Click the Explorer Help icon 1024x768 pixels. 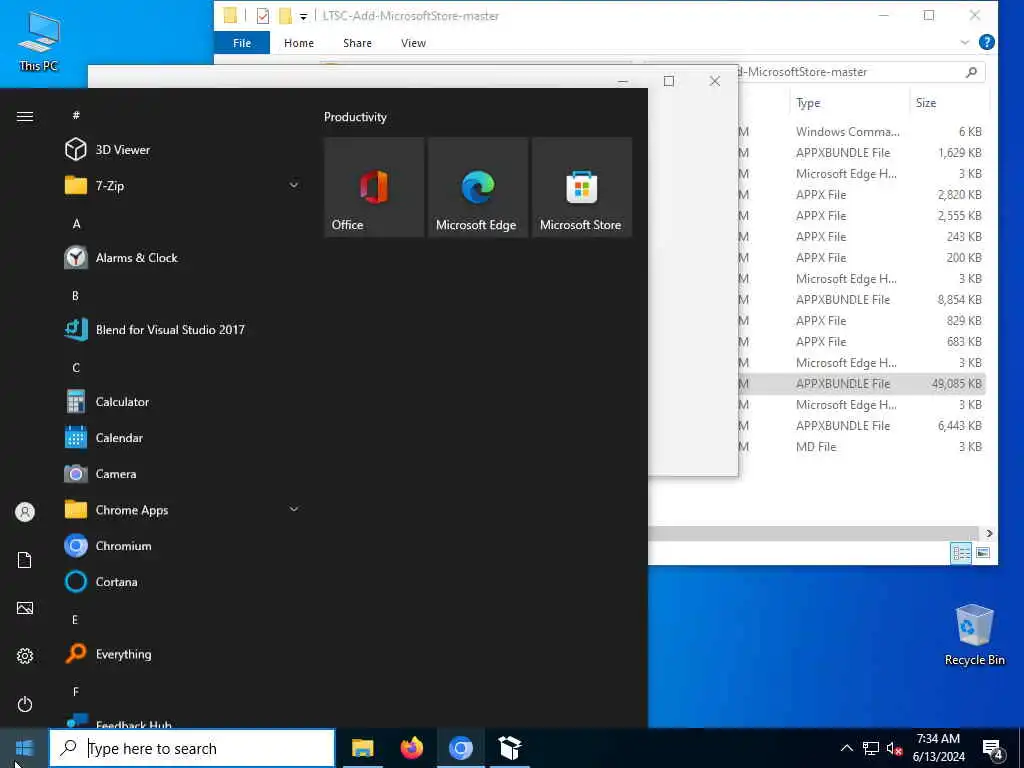coord(987,42)
